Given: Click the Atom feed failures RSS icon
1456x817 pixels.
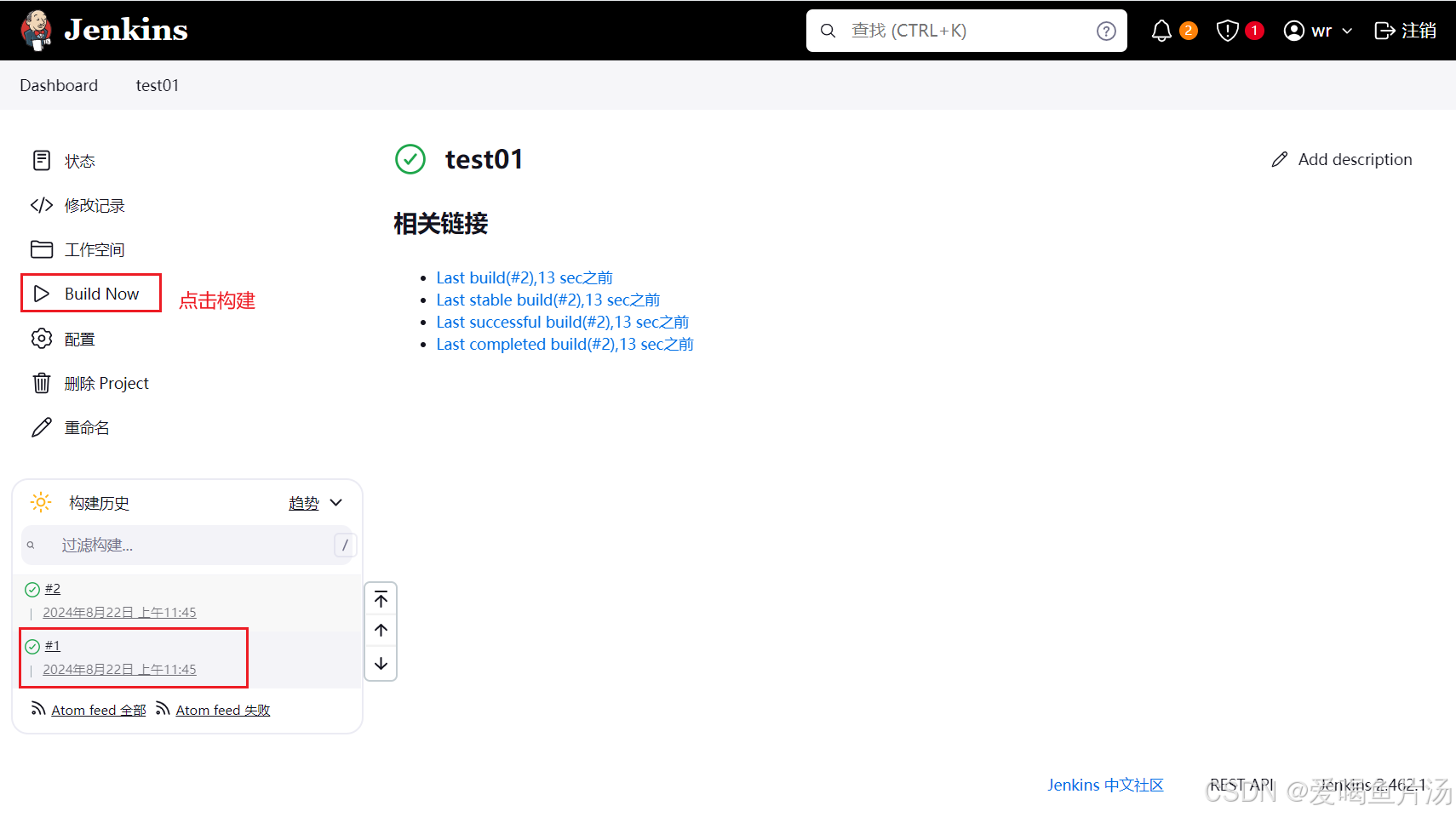Looking at the screenshot, I should pos(163,708).
